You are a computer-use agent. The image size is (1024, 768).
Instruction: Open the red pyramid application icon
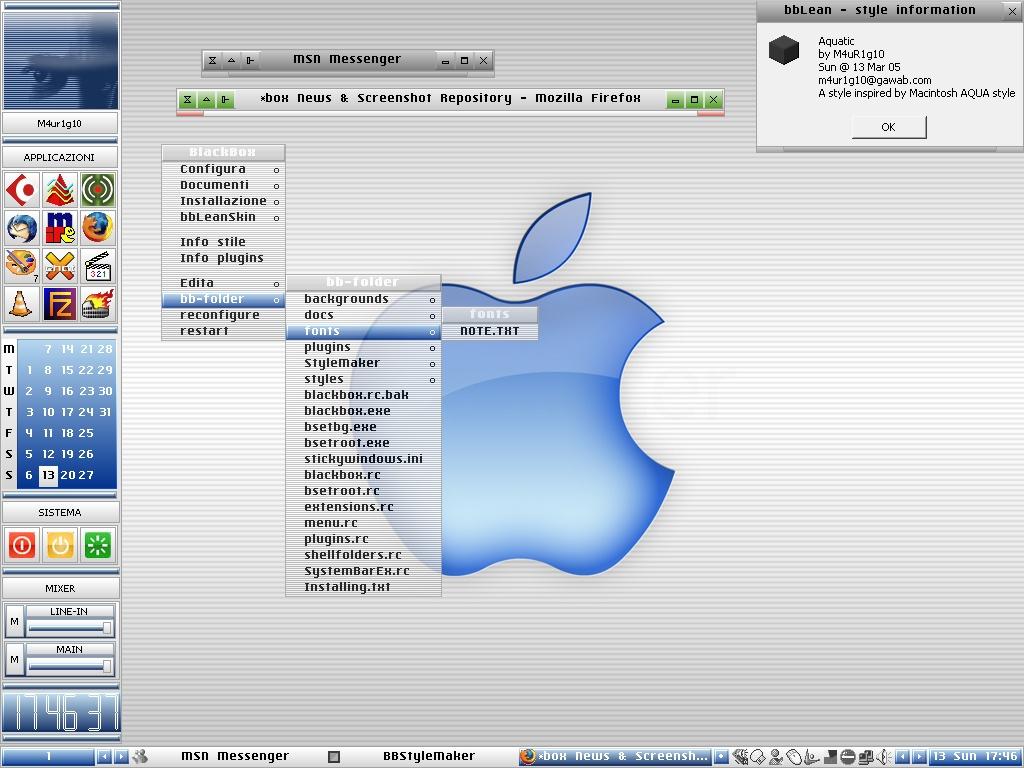[60, 190]
